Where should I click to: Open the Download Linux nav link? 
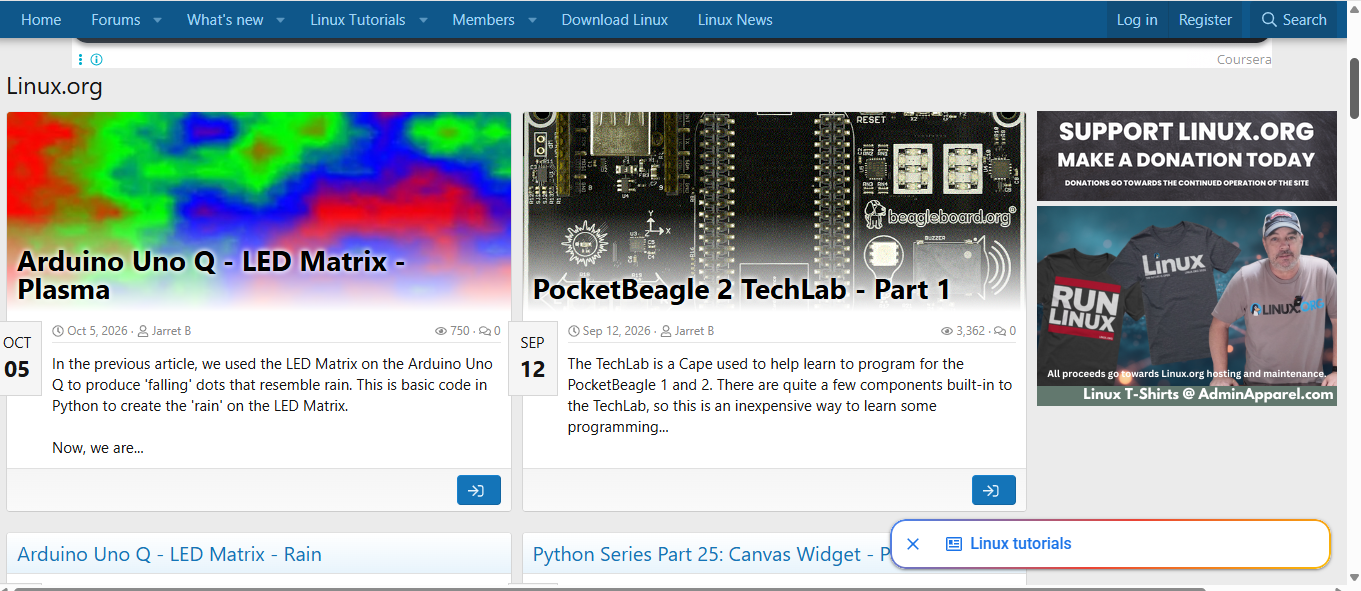coord(615,20)
